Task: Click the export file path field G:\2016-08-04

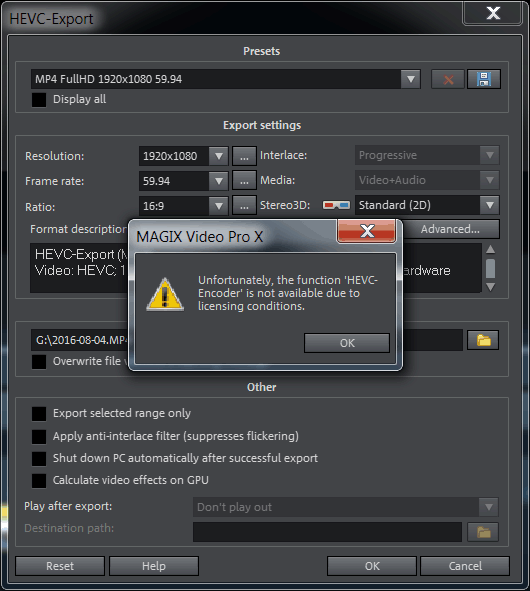Action: tap(247, 340)
